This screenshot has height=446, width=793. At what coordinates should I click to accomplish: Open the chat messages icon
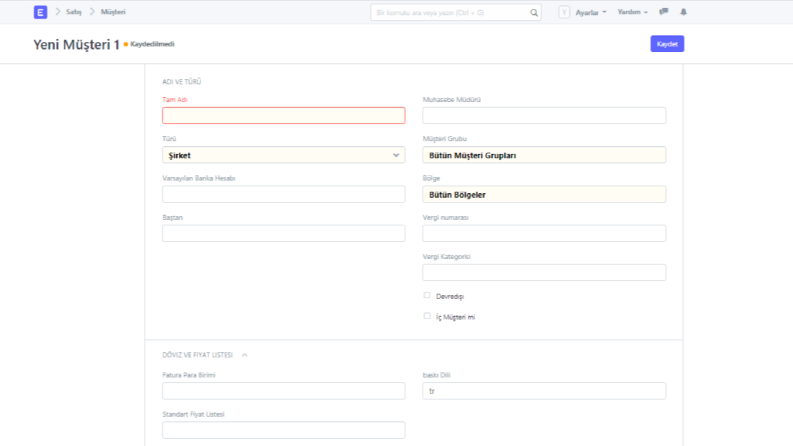(664, 12)
